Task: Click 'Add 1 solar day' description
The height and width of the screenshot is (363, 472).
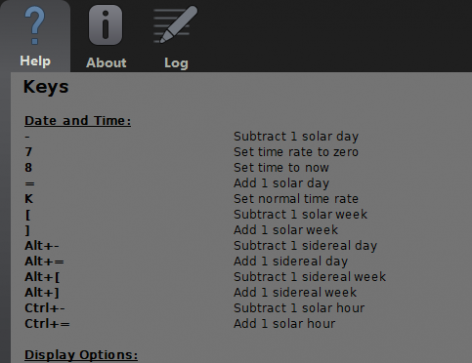Action: [281, 183]
